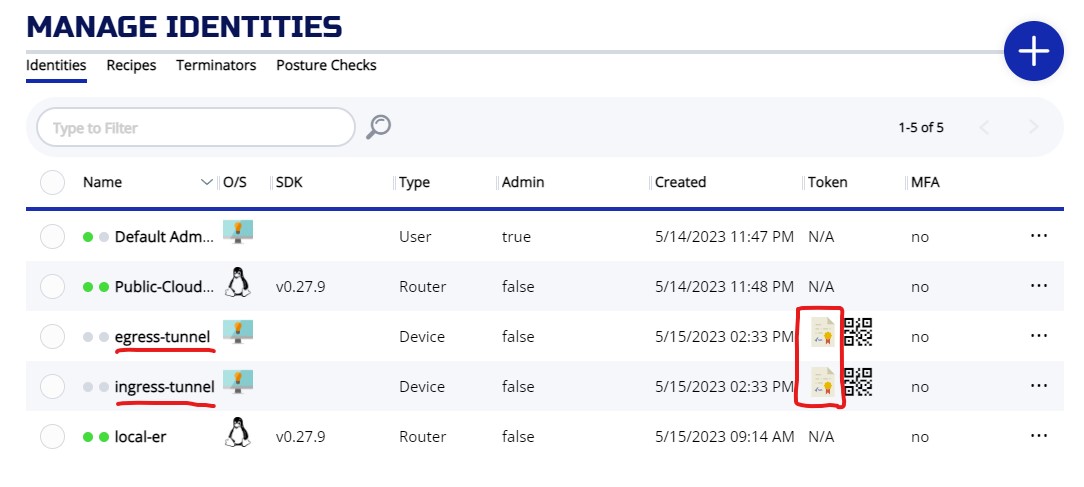Click the blue plus add identity button
This screenshot has height=487, width=1084.
(x=1033, y=51)
